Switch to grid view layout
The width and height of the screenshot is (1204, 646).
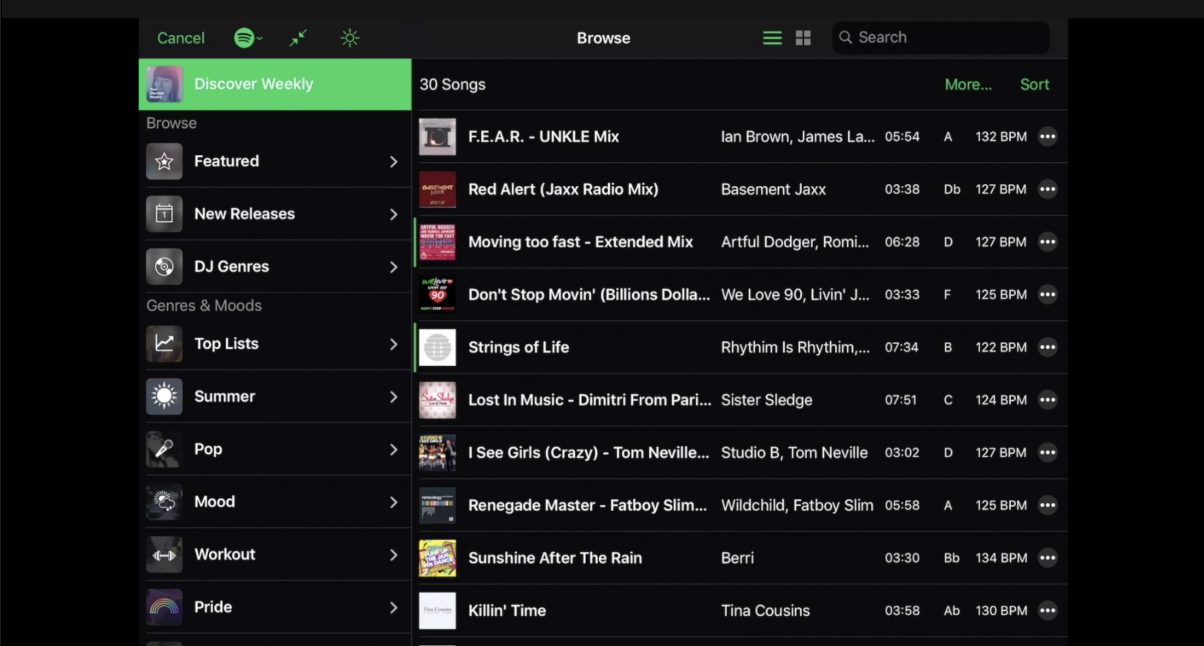pyautogui.click(x=803, y=38)
